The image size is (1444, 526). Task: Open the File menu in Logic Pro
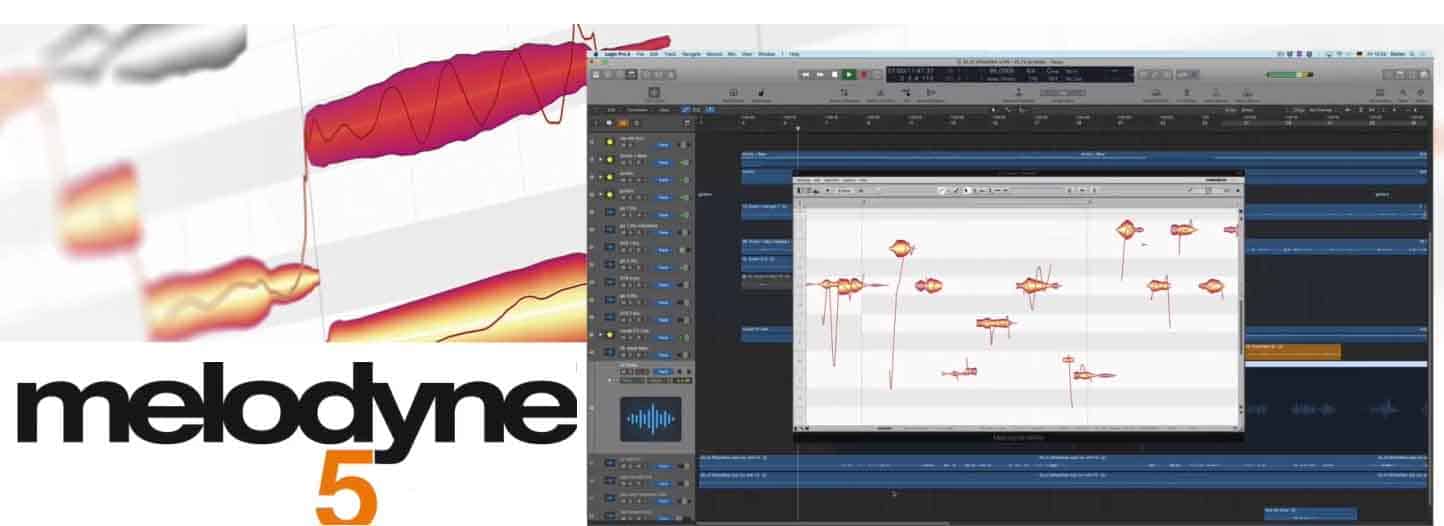[640, 54]
